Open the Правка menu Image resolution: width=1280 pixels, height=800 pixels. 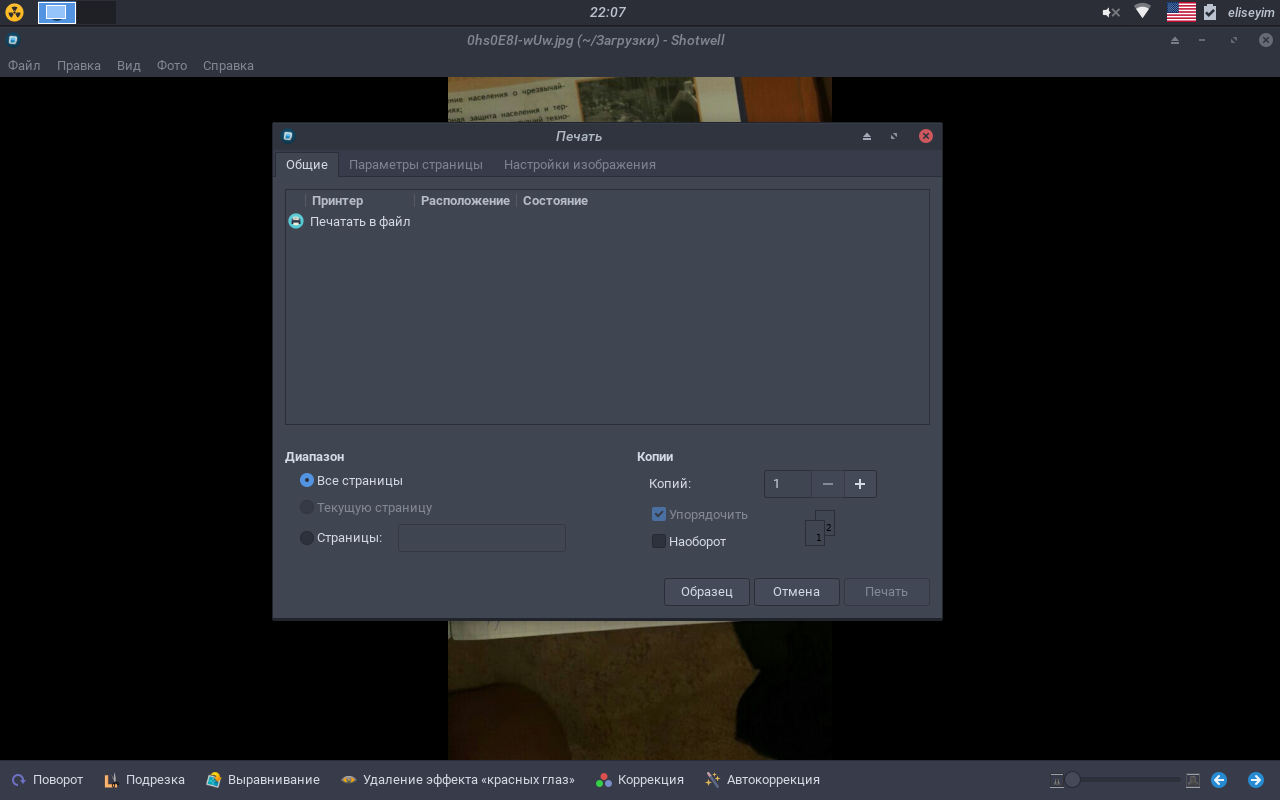79,65
